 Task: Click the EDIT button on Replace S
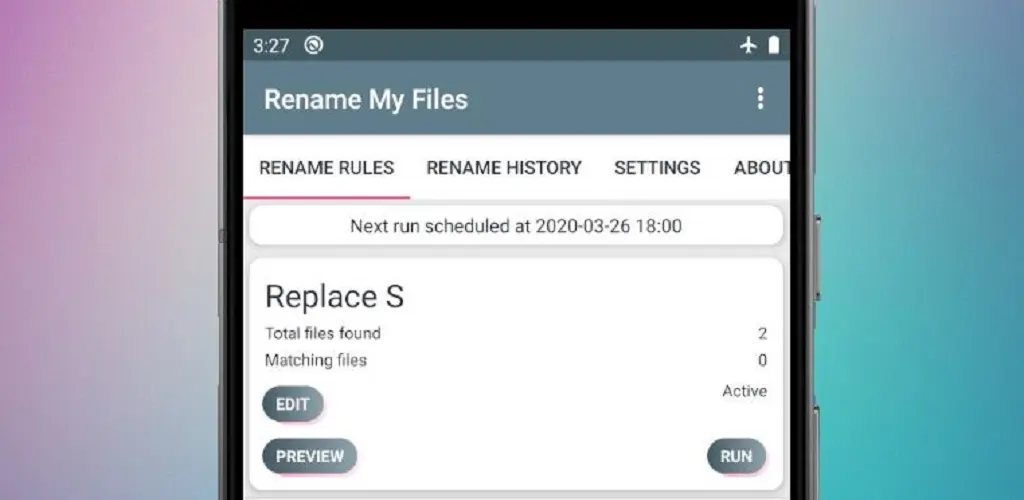[293, 405]
